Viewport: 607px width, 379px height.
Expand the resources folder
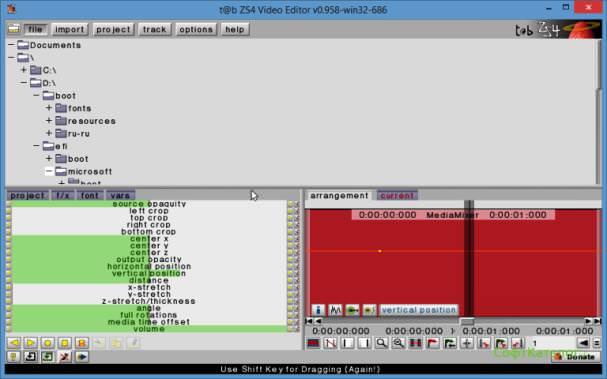click(x=49, y=121)
